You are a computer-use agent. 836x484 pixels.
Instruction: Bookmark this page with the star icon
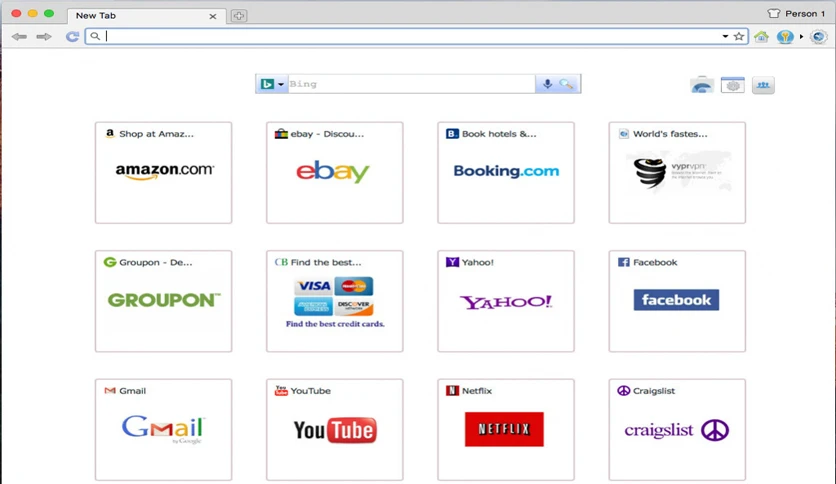click(739, 36)
